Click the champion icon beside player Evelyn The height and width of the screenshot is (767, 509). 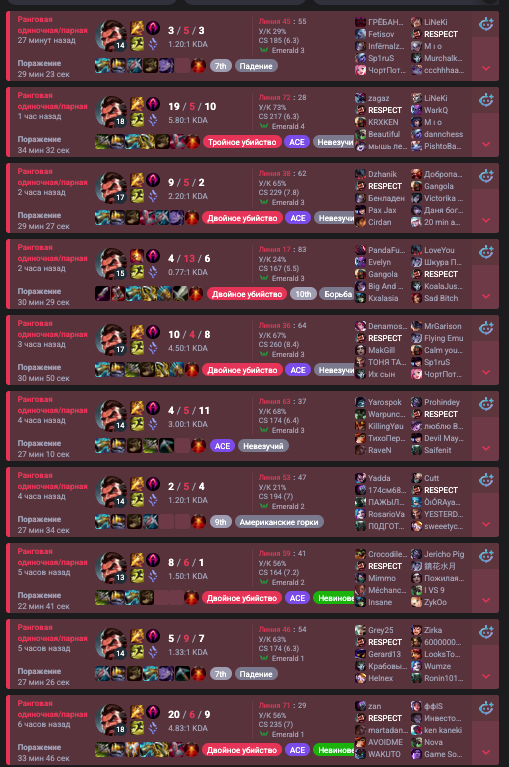coord(360,262)
